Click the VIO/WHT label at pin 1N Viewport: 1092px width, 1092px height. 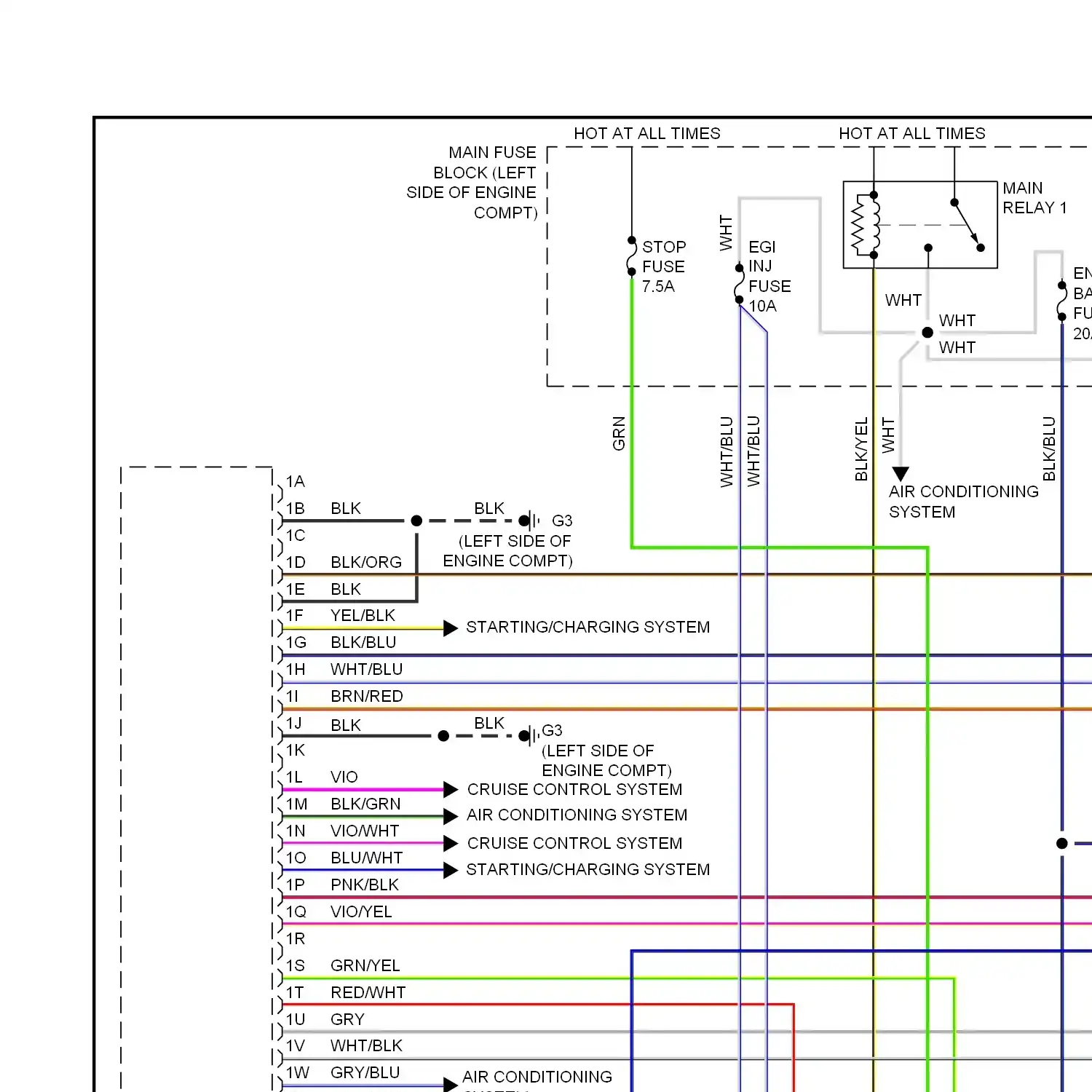365,831
